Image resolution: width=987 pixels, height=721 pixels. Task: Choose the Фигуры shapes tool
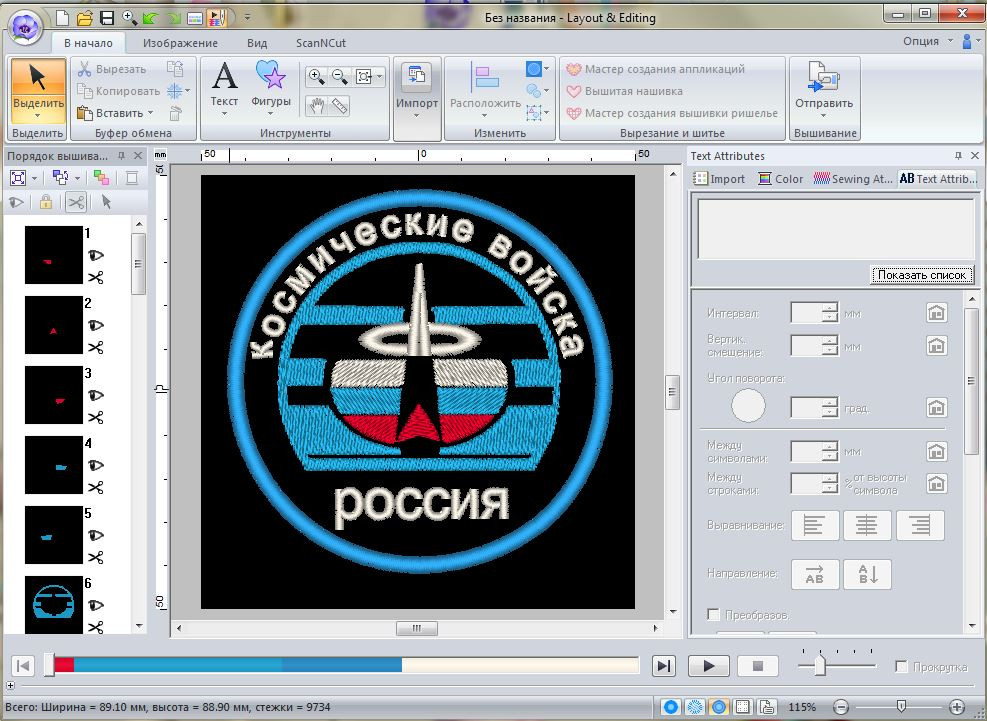271,88
